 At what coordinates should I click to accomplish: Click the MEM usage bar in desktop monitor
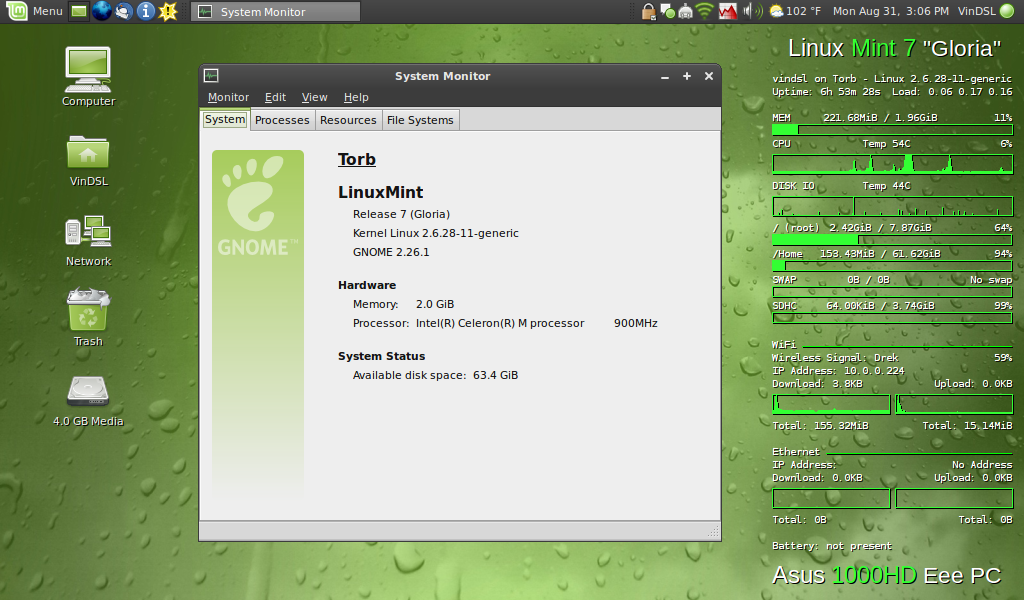click(x=892, y=129)
